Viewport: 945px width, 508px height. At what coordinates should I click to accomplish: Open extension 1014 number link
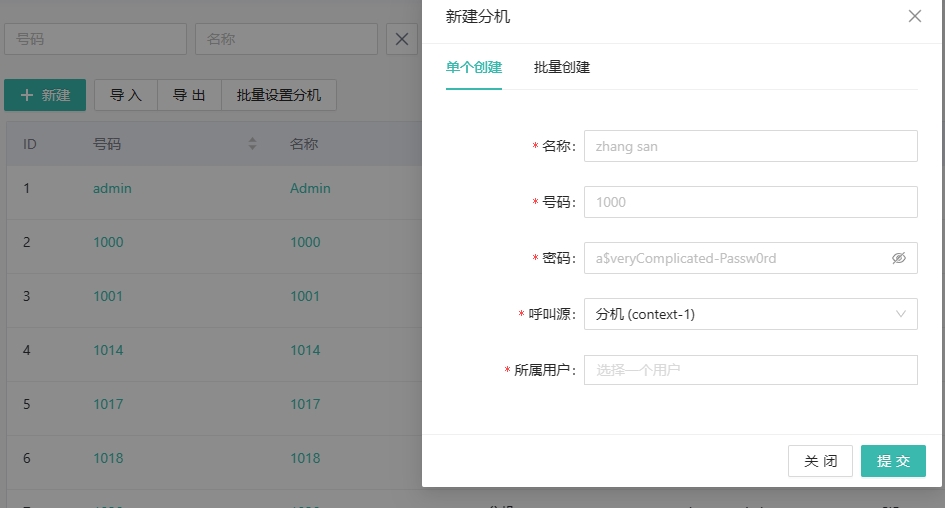(108, 350)
